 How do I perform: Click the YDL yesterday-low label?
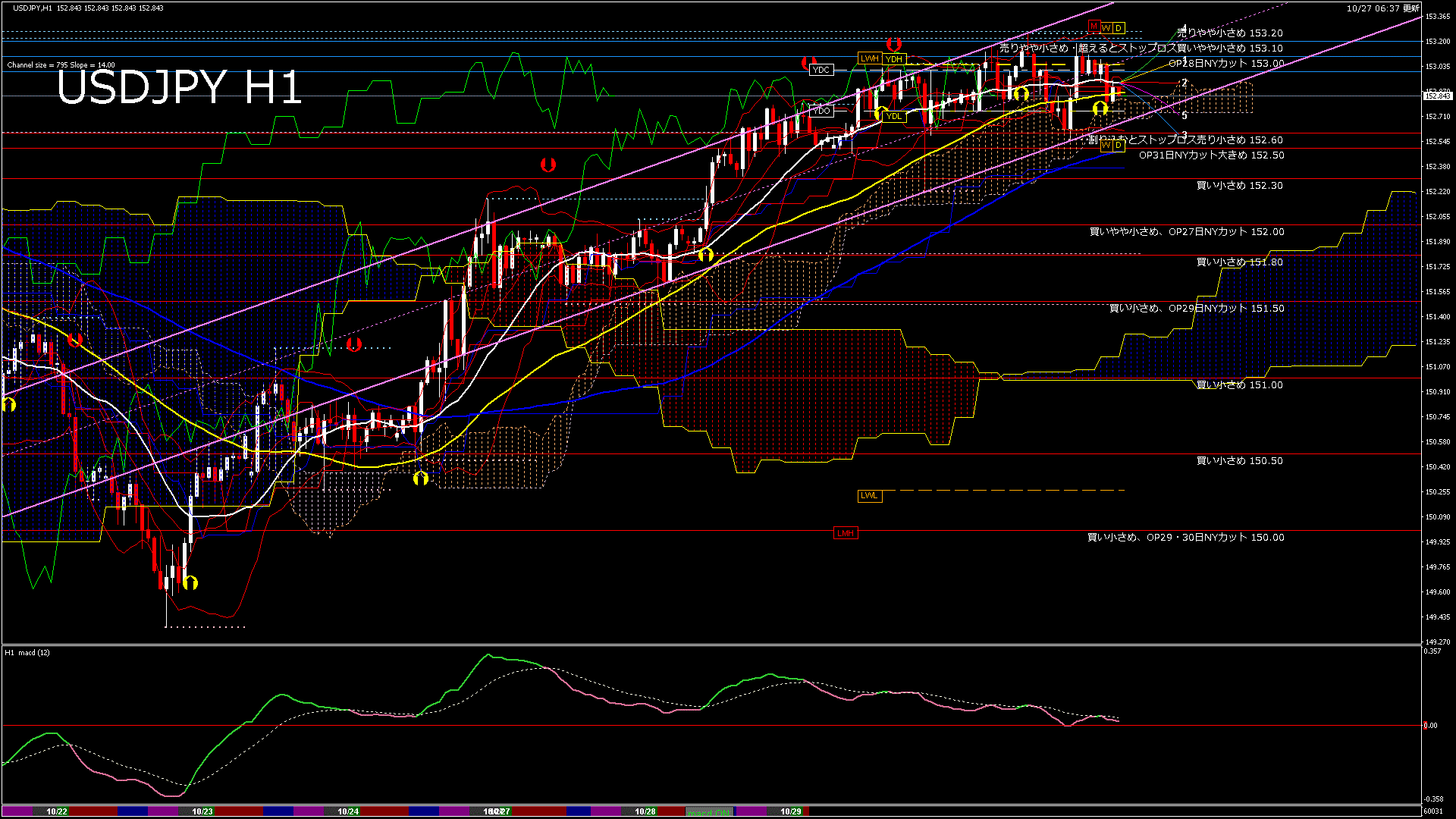point(894,116)
